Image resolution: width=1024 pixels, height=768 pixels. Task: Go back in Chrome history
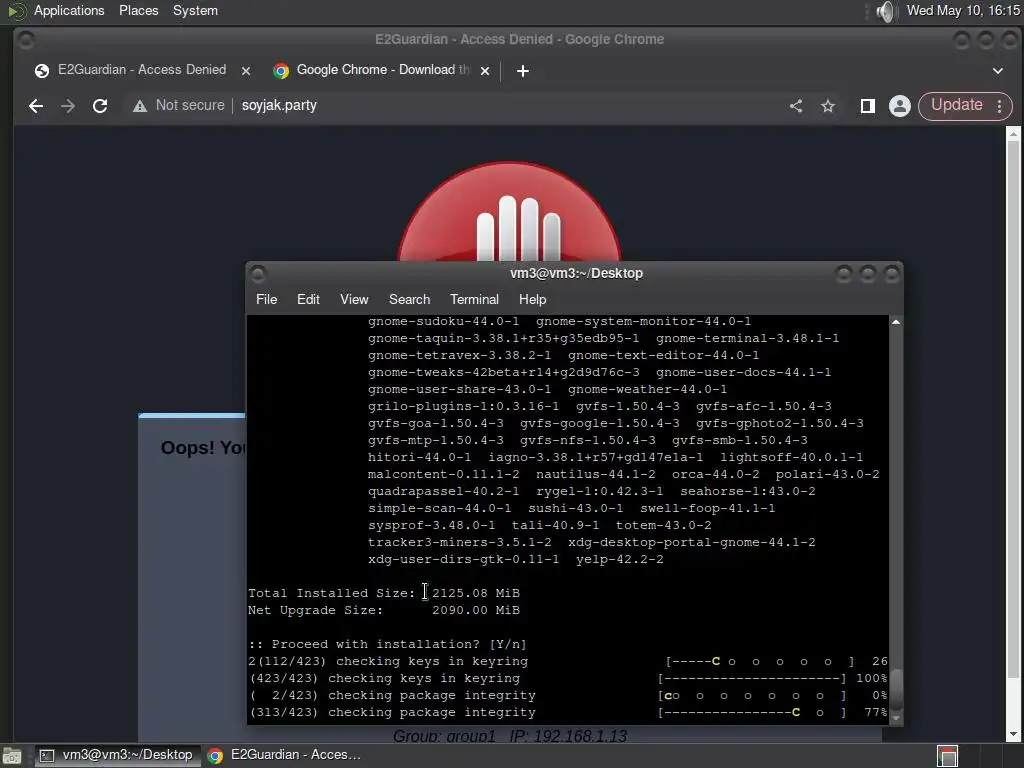(36, 106)
